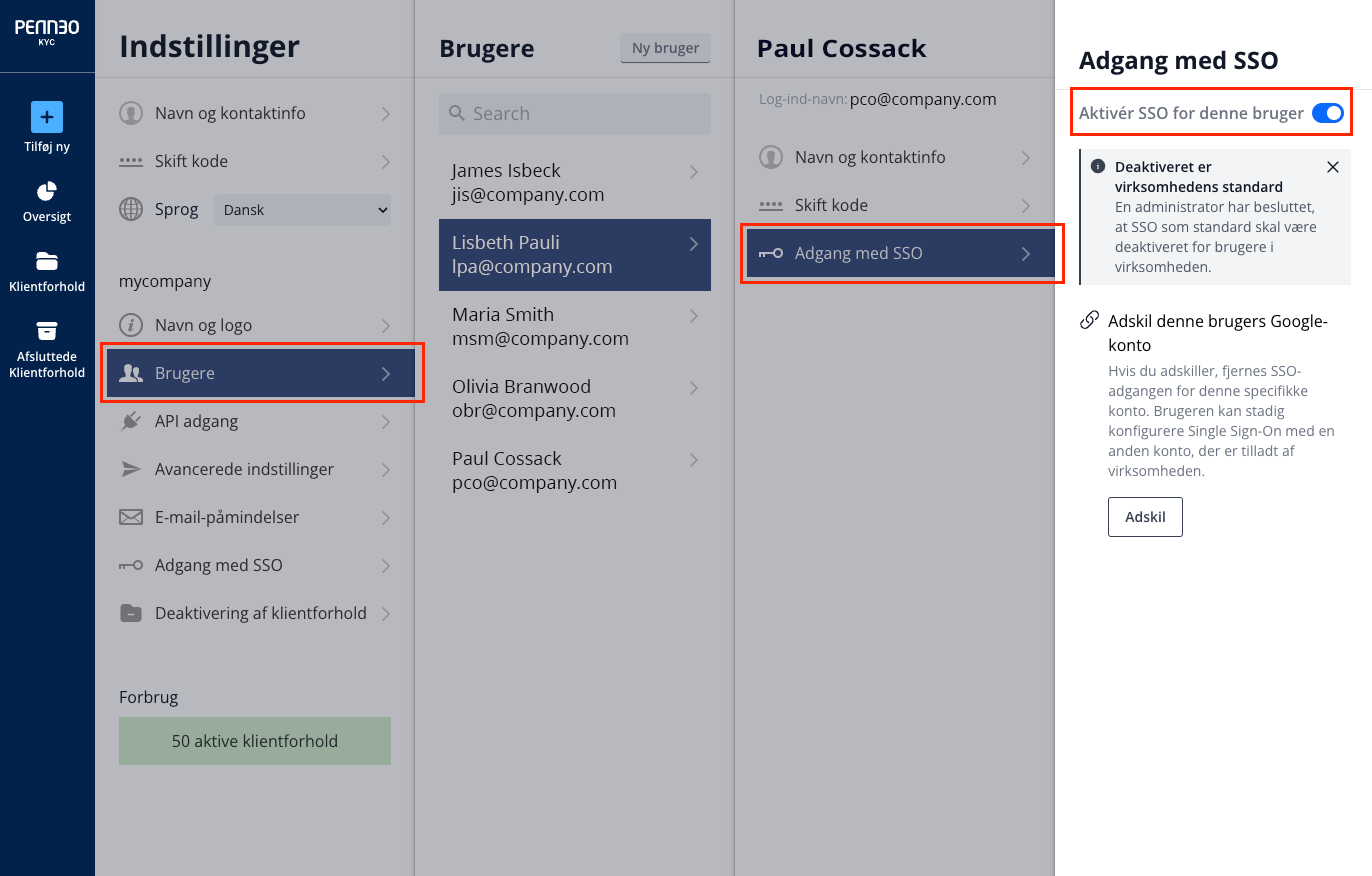Dismiss the Deaktiveret er standard notice
The height and width of the screenshot is (876, 1372).
[x=1332, y=167]
